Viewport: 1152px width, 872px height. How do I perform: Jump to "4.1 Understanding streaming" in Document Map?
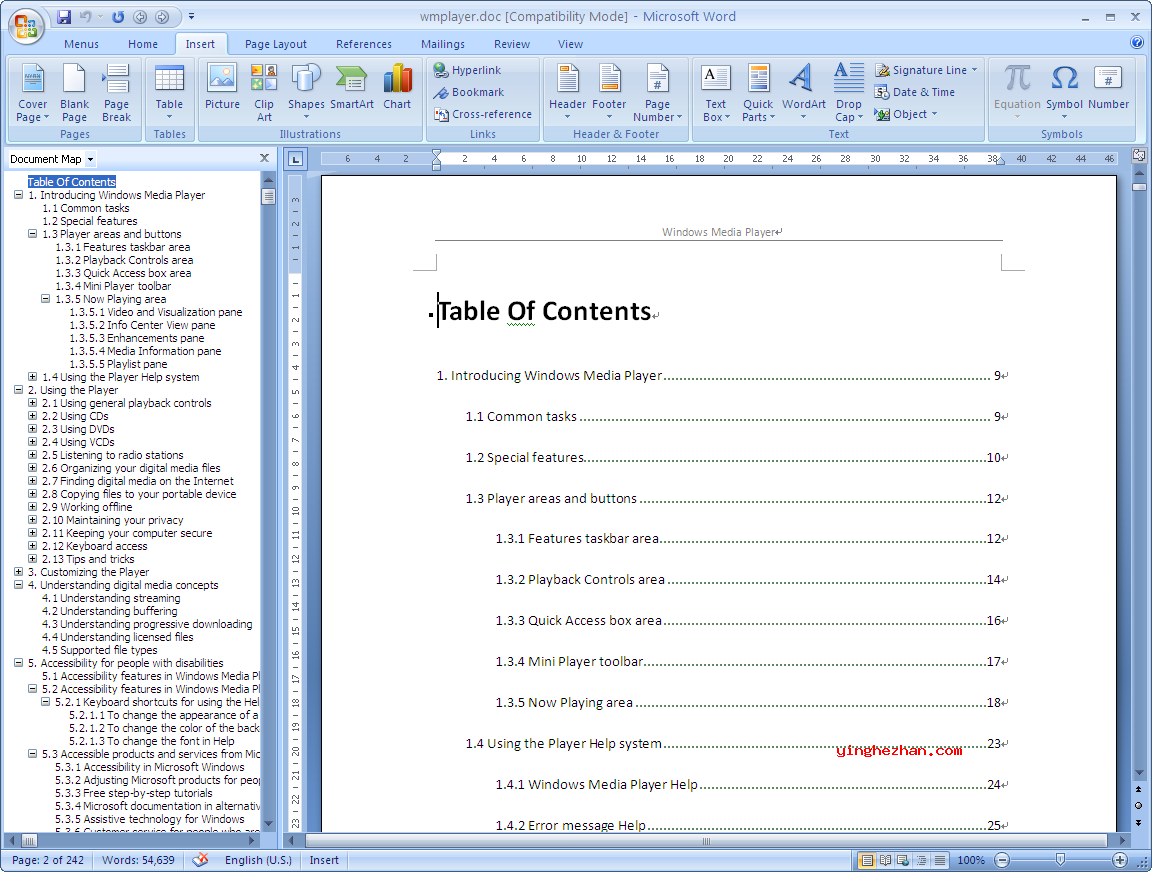tap(111, 598)
